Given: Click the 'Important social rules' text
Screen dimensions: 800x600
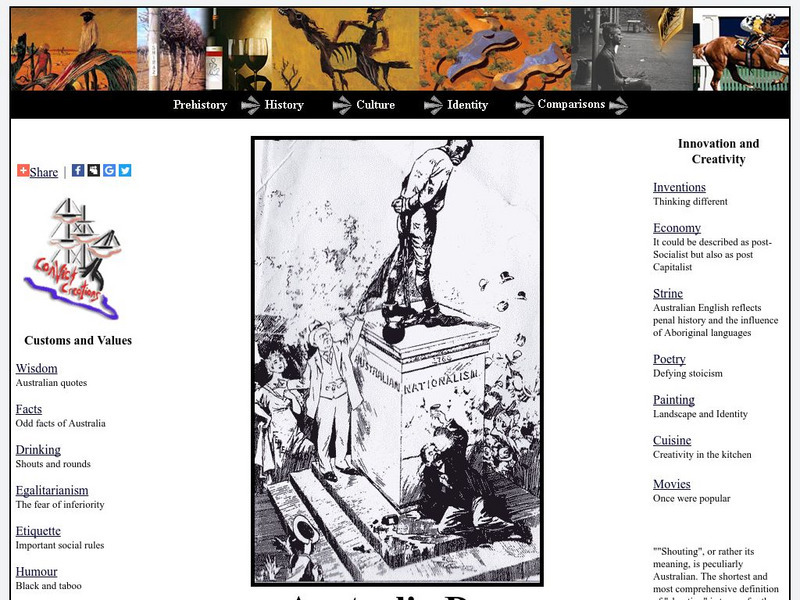Looking at the screenshot, I should coord(60,545).
